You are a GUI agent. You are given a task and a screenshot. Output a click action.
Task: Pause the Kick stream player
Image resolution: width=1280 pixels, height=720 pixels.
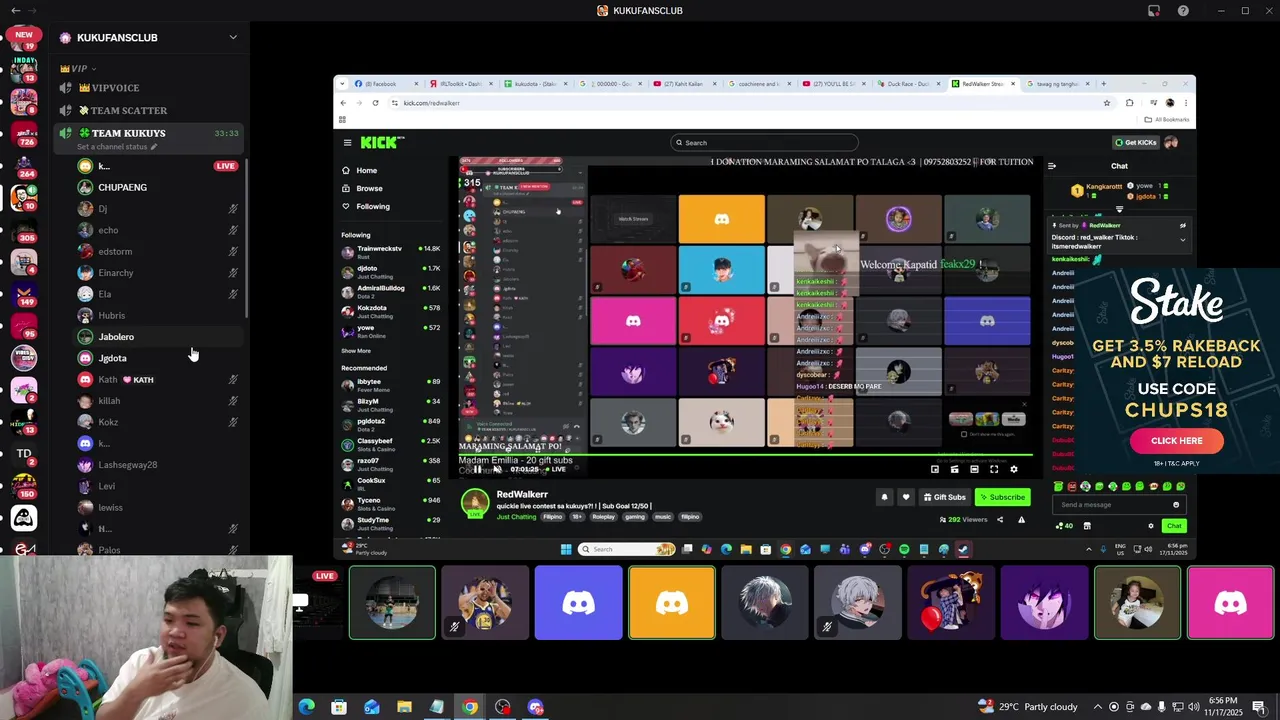coord(477,469)
